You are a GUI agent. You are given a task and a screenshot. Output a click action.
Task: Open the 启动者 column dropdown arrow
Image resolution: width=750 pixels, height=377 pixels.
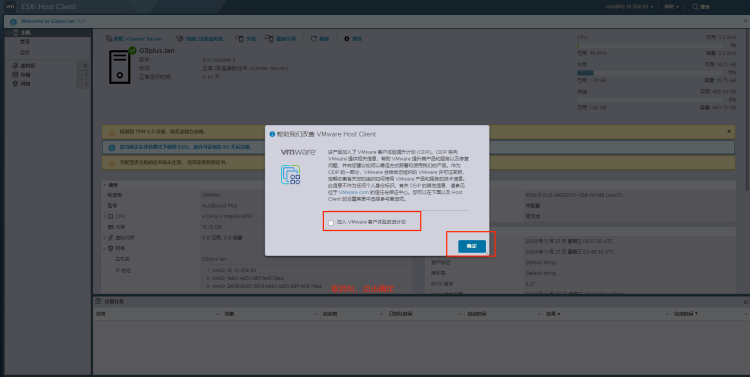coord(382,314)
